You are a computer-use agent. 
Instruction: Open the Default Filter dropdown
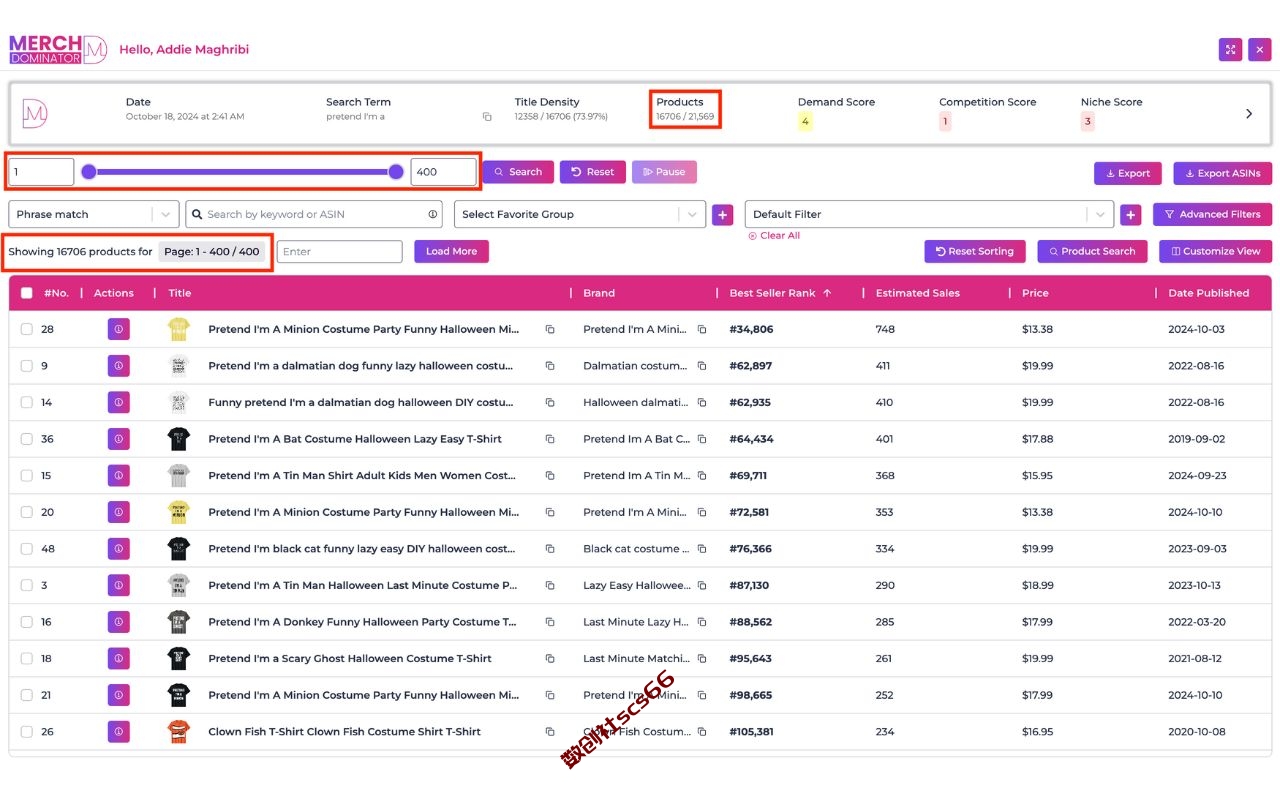point(929,214)
